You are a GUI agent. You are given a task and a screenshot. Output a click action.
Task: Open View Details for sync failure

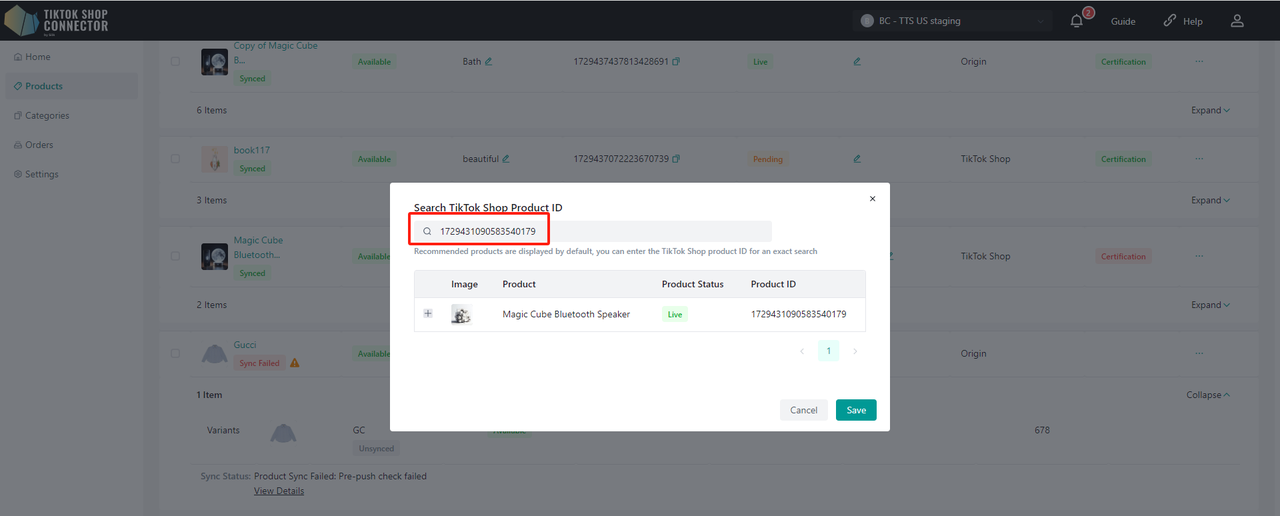pyautogui.click(x=279, y=491)
